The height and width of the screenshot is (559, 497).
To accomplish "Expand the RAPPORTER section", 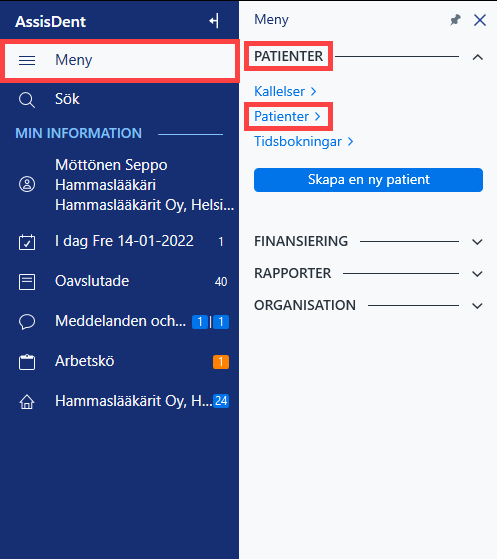I will pyautogui.click(x=477, y=274).
